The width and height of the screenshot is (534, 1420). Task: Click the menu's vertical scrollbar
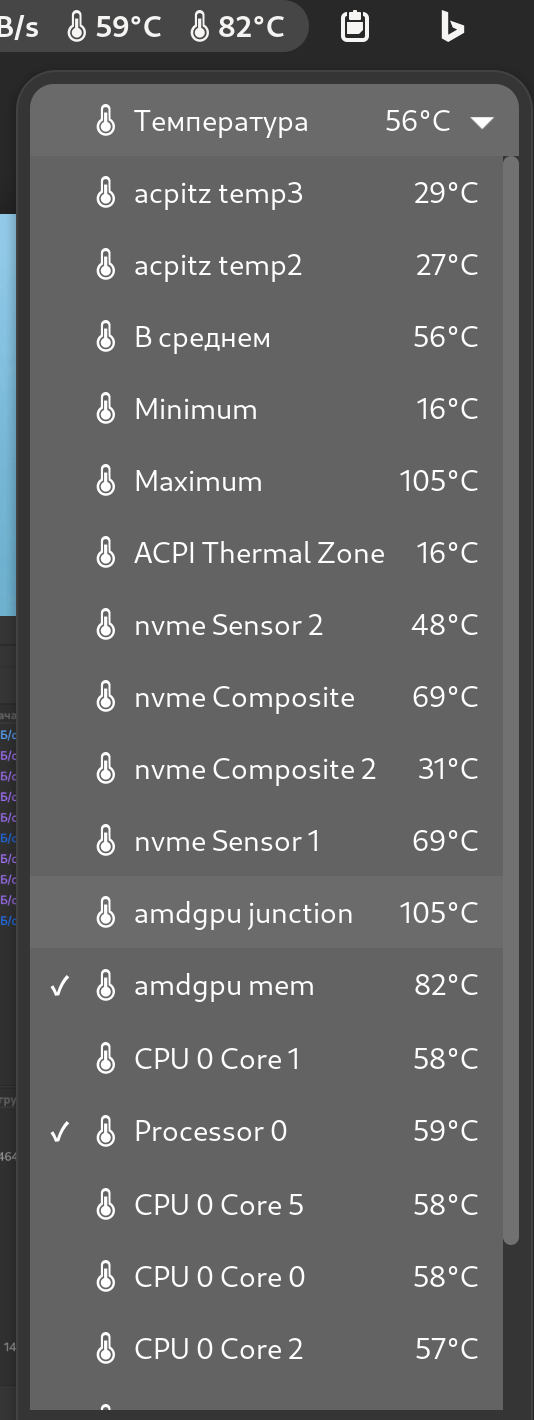511,700
